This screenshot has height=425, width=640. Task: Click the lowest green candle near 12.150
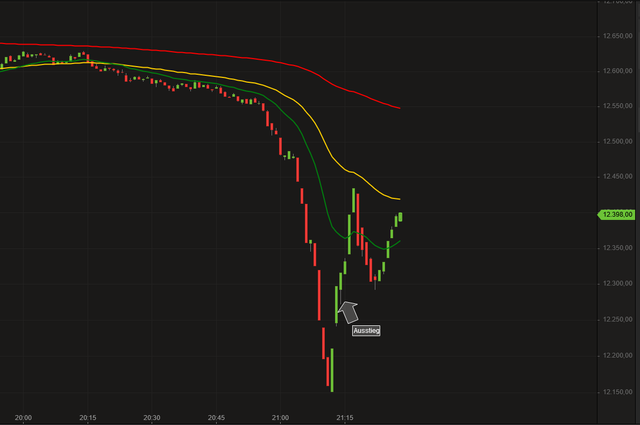[x=332, y=370]
